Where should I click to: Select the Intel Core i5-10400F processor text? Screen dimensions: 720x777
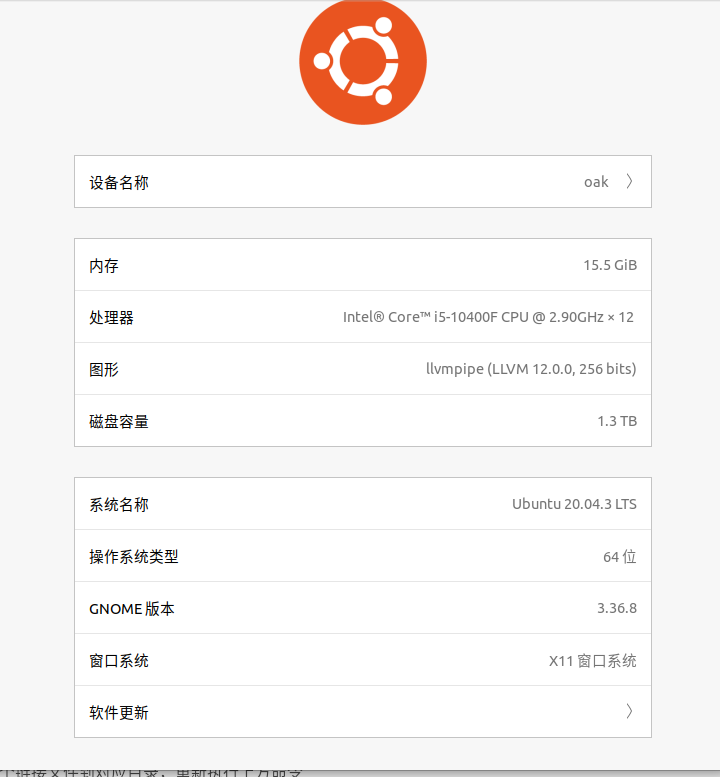[488, 317]
